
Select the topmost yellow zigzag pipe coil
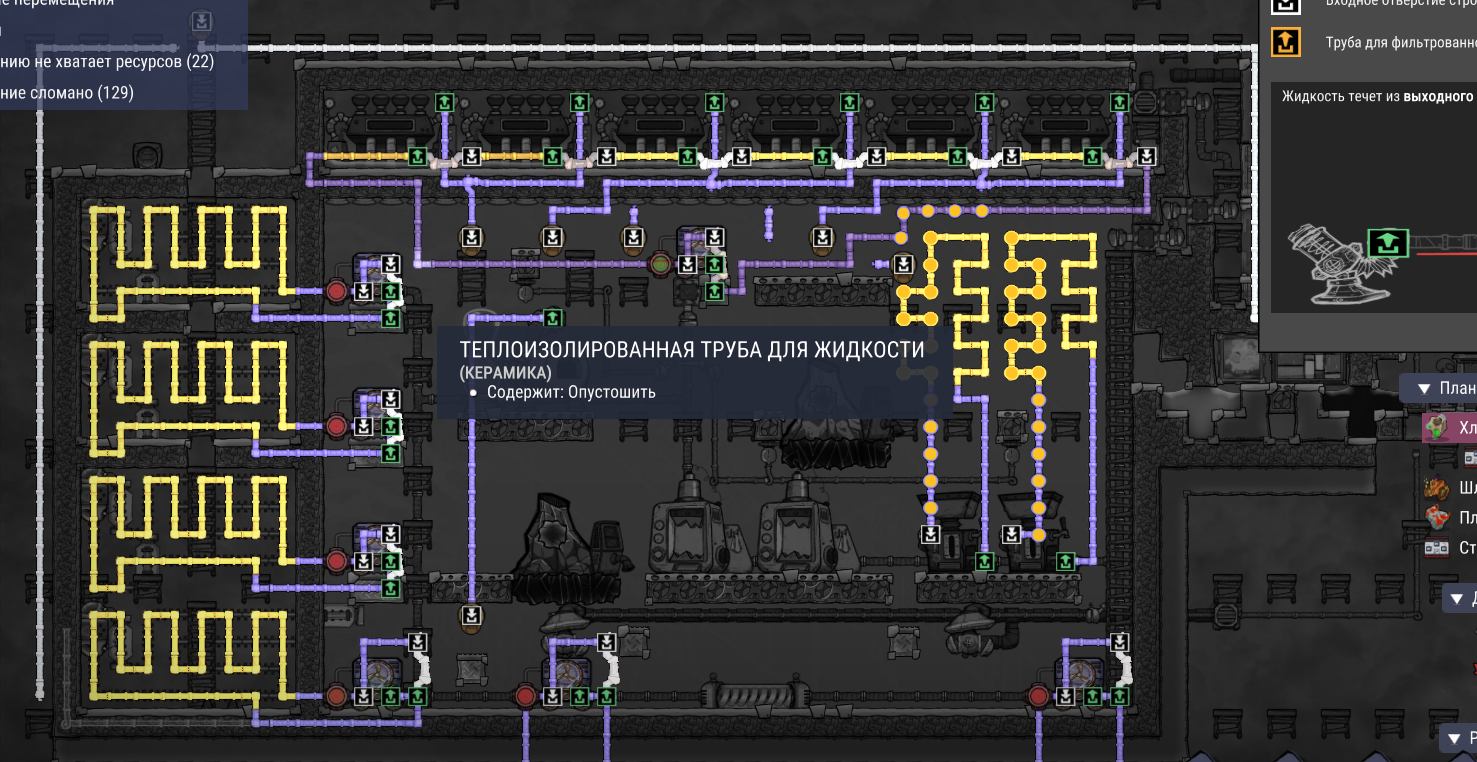188,262
